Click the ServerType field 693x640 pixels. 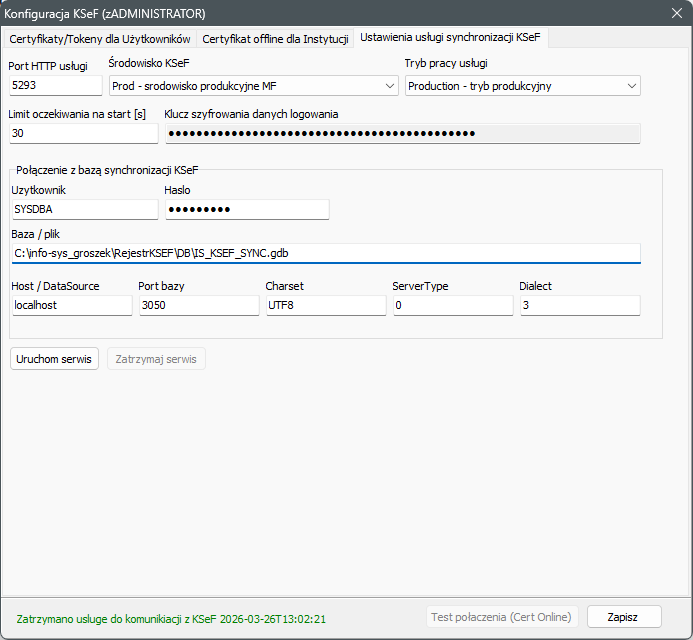[452, 306]
